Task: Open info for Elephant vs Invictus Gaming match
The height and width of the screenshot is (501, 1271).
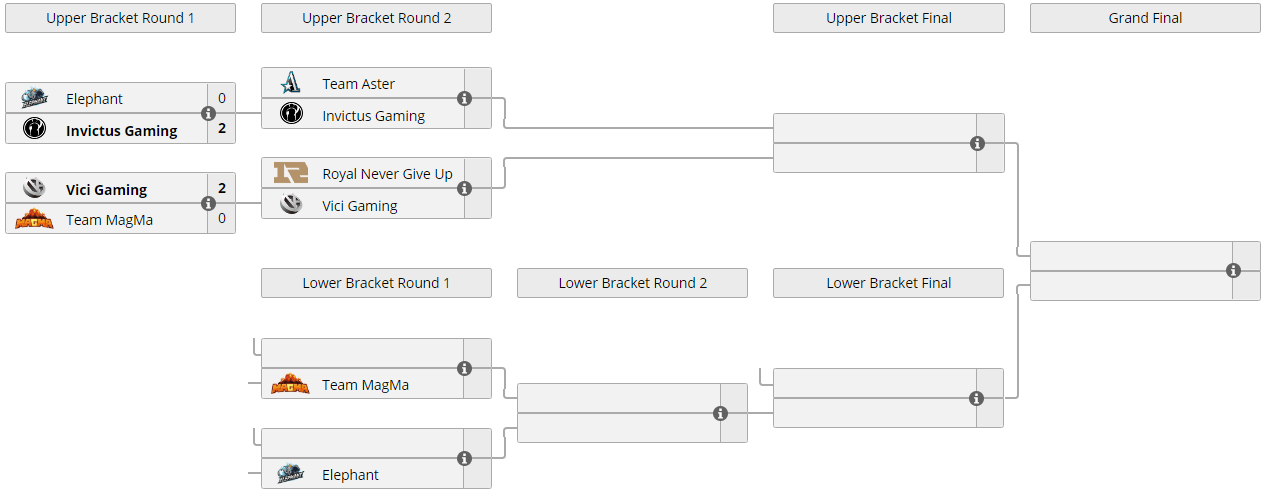Action: point(208,114)
